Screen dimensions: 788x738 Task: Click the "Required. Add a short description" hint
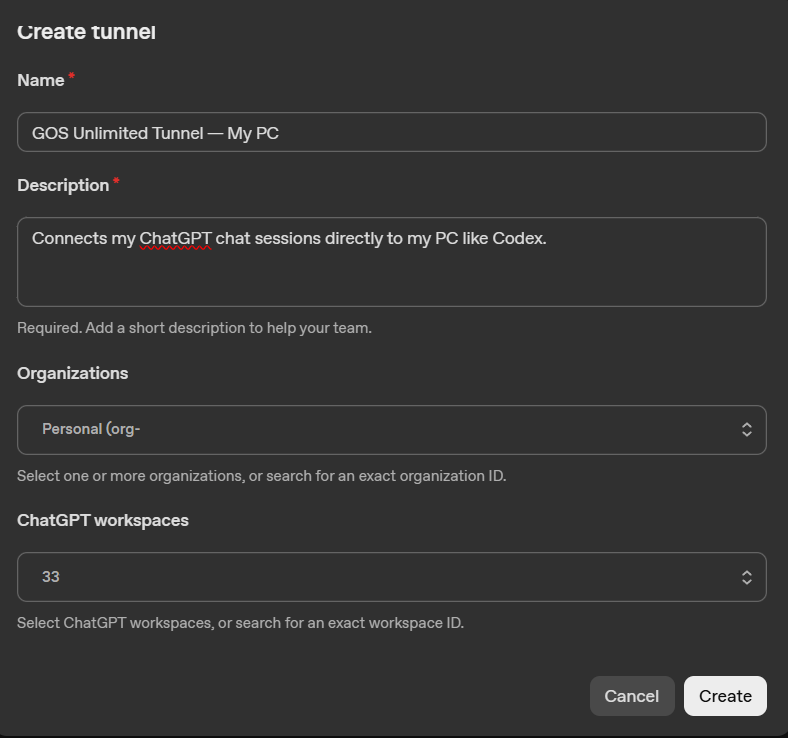point(194,328)
